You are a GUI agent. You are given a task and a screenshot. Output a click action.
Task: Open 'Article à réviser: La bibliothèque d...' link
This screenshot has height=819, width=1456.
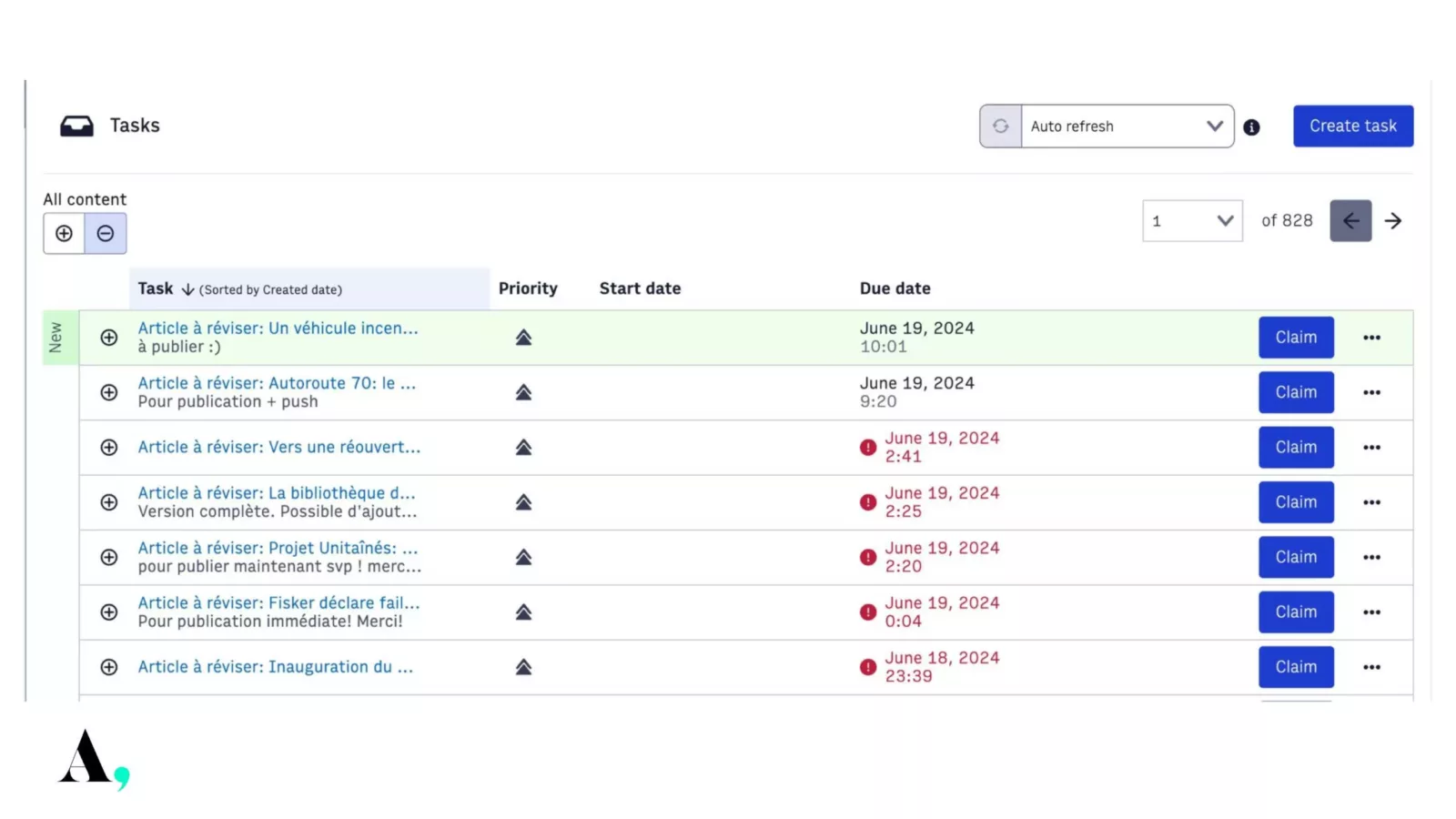click(x=277, y=493)
